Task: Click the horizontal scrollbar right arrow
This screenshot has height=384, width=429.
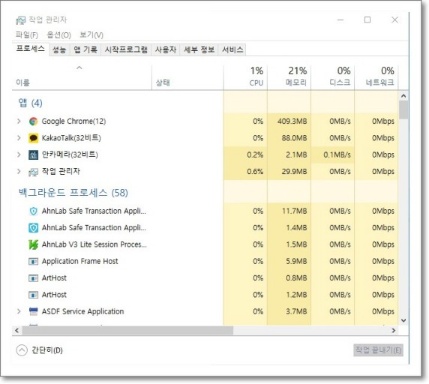Action: click(394, 330)
